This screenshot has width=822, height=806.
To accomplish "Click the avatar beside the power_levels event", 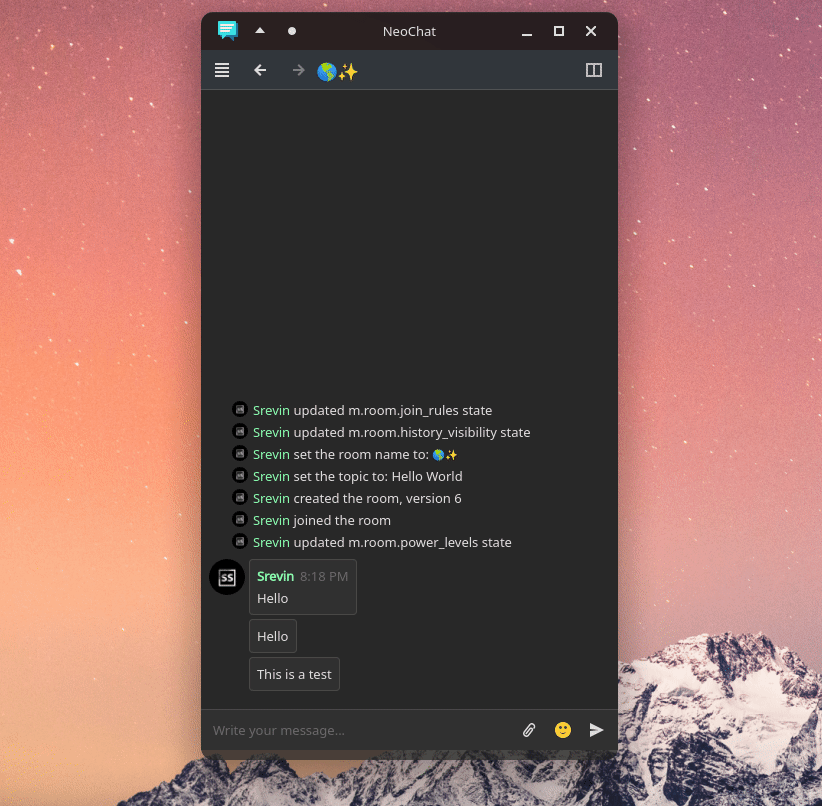I will [240, 541].
